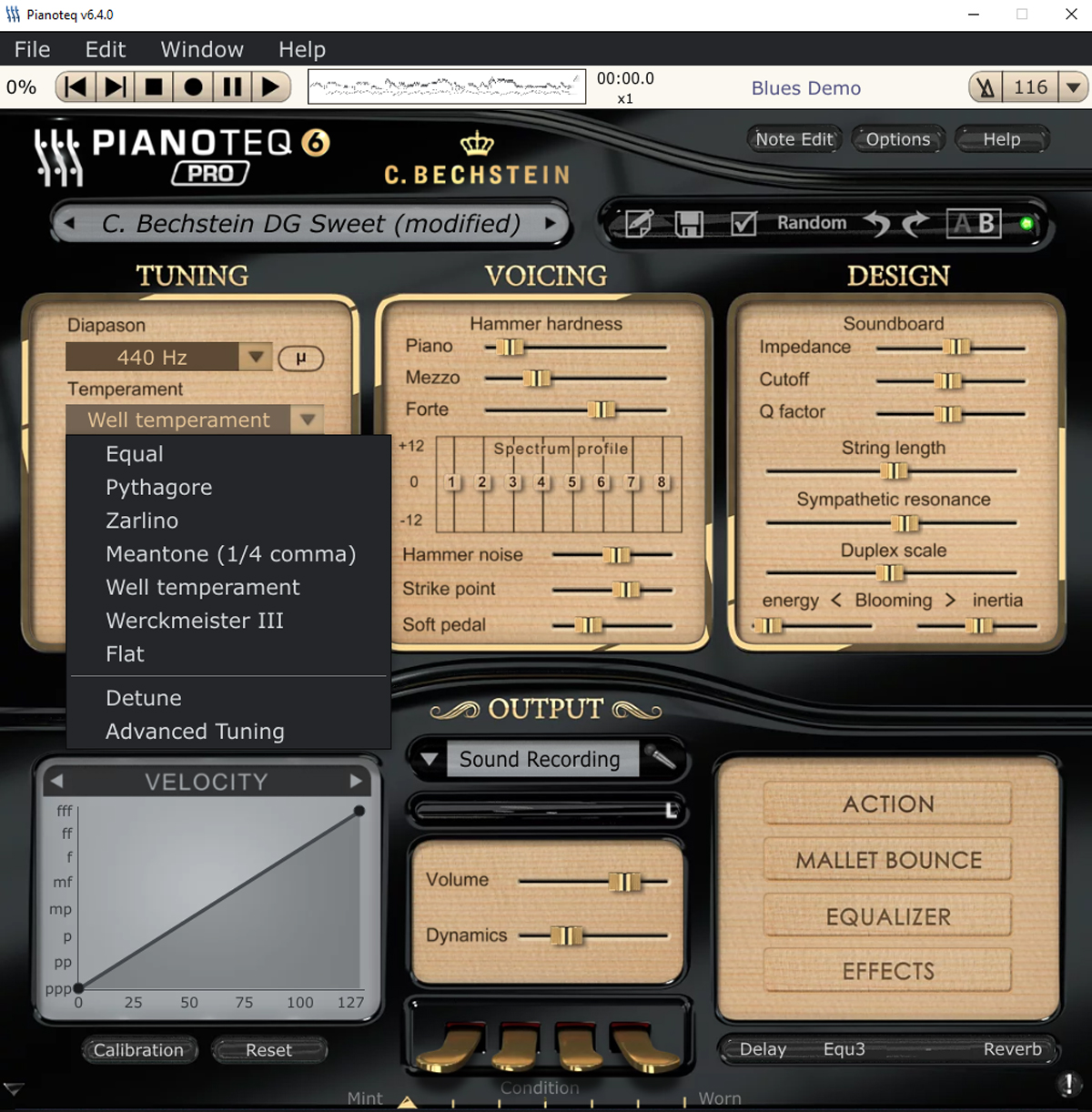
Task: Stop MIDI playback
Action: coord(154,87)
